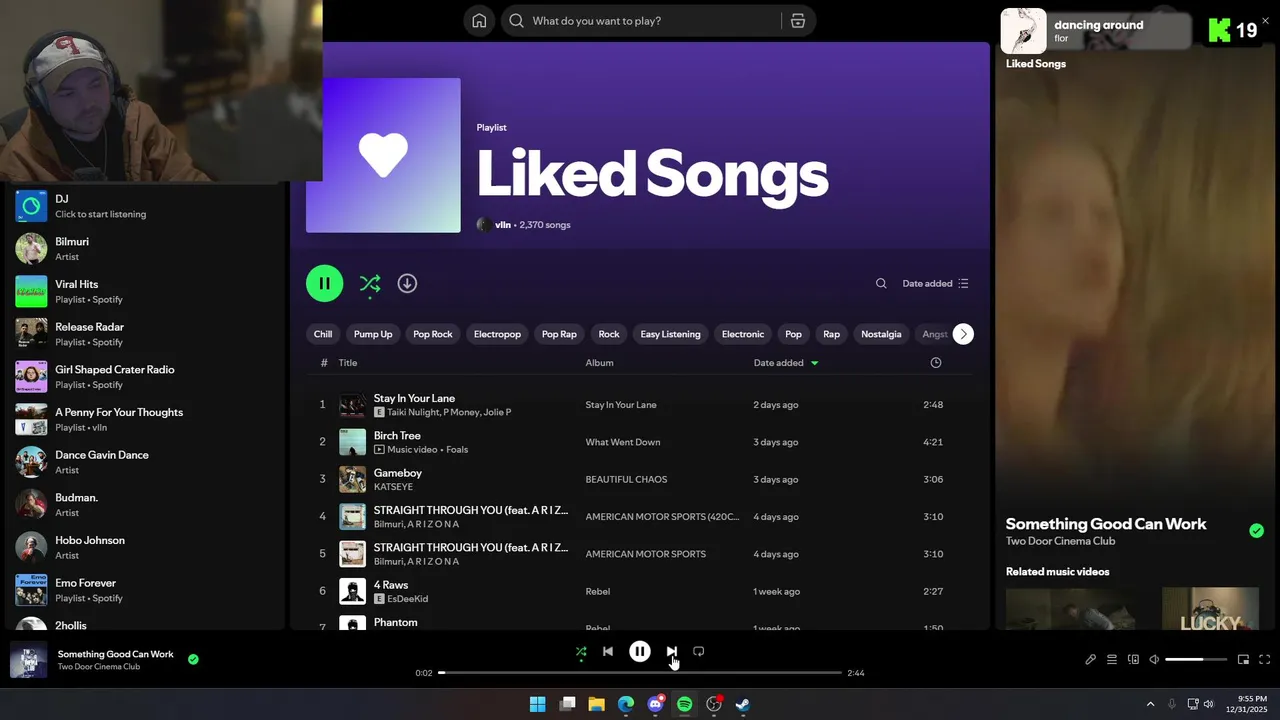Adjust the Spotify volume slider
Screen dimensions: 1280x720
click(1196, 659)
